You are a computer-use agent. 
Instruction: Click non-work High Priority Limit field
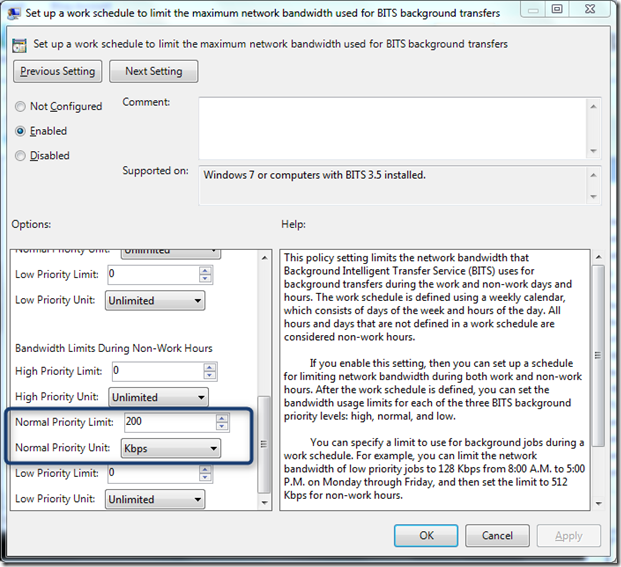tap(158, 371)
